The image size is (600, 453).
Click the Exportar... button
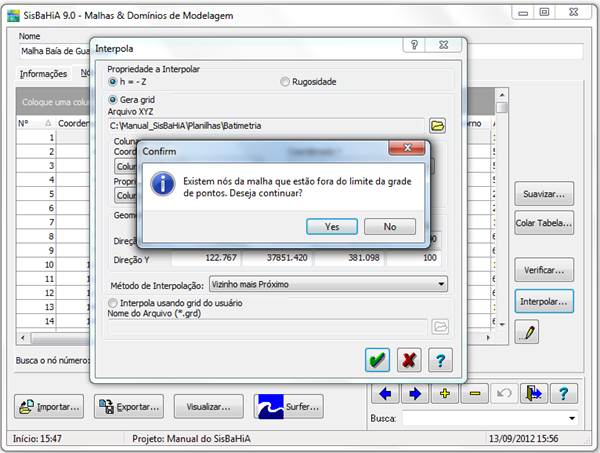(129, 407)
